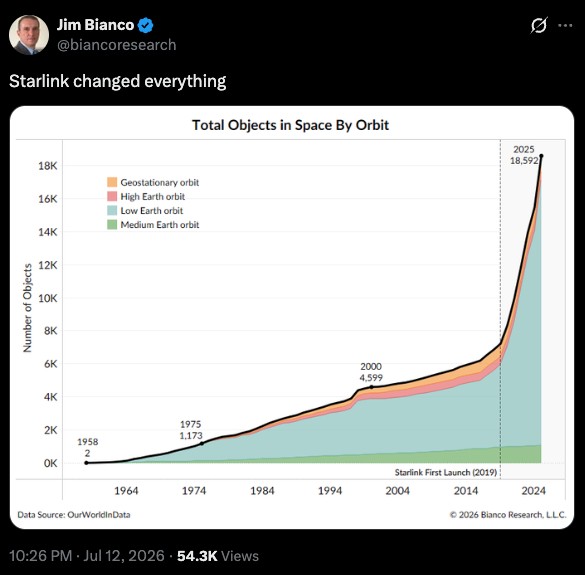Screen dimensions: 585x575
Task: Click the Jim Bianco display name
Action: (95, 25)
